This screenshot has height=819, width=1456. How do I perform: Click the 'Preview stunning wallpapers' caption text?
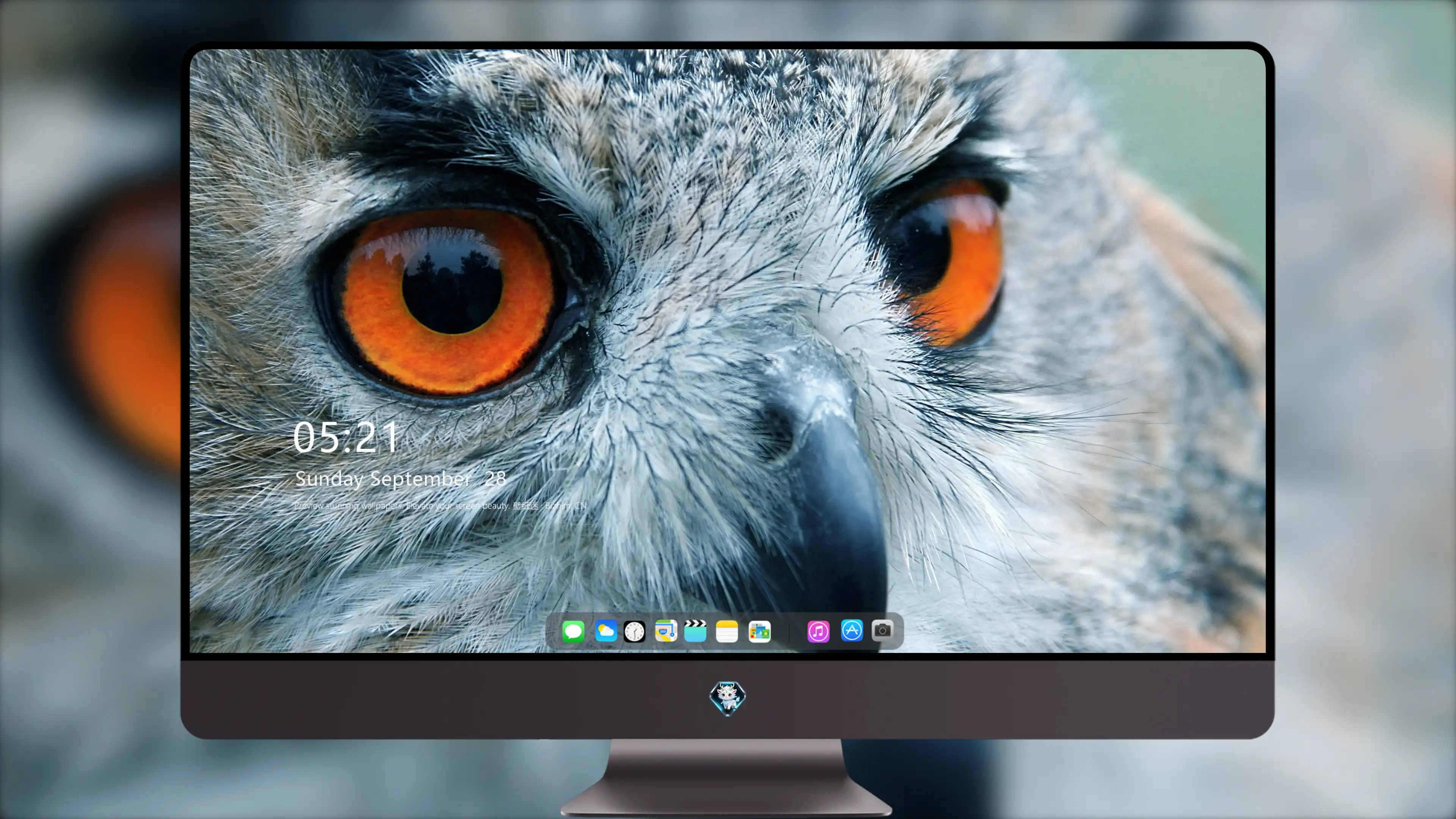(x=440, y=505)
